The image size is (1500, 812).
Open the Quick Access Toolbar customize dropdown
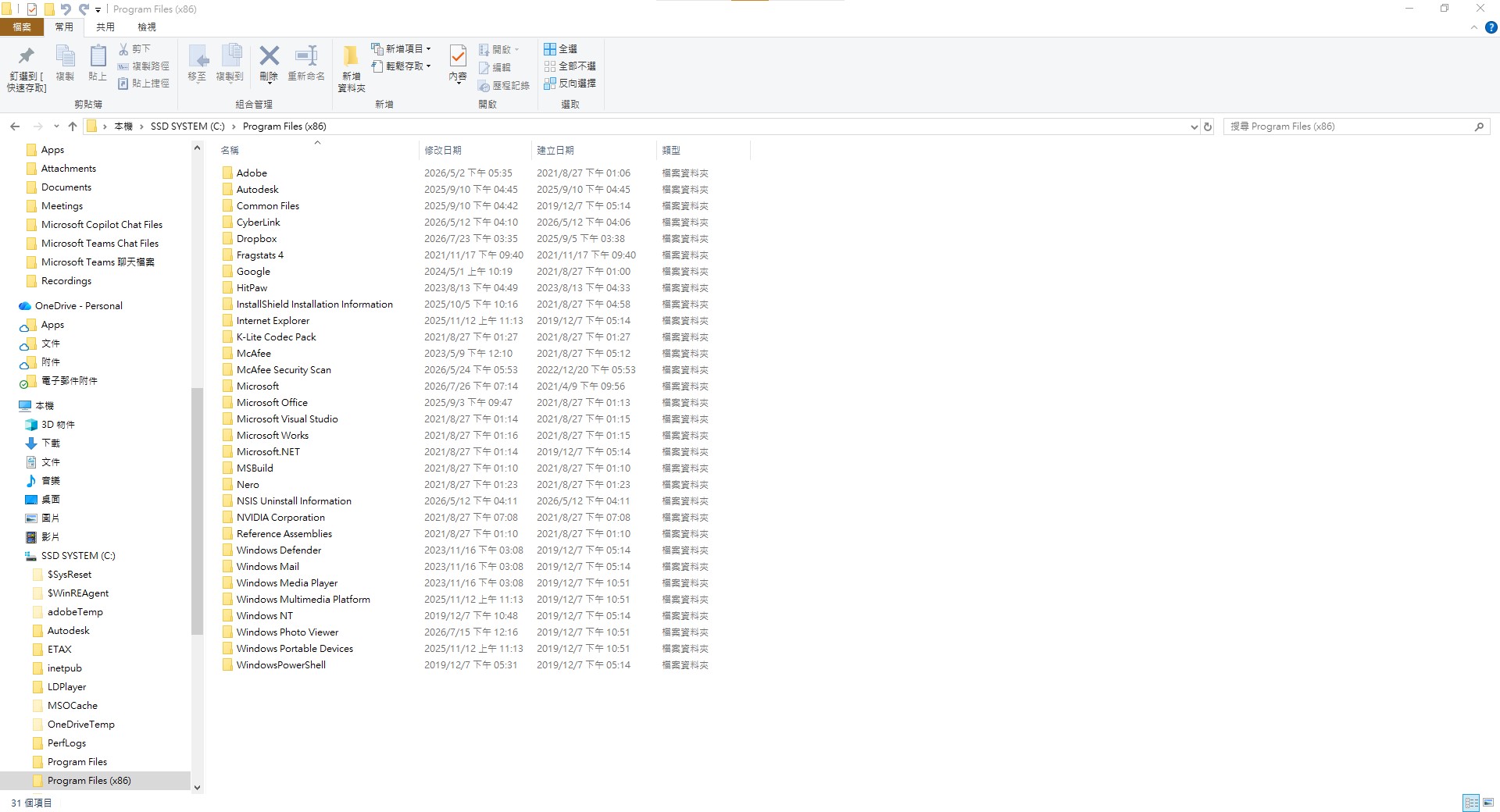pyautogui.click(x=98, y=9)
